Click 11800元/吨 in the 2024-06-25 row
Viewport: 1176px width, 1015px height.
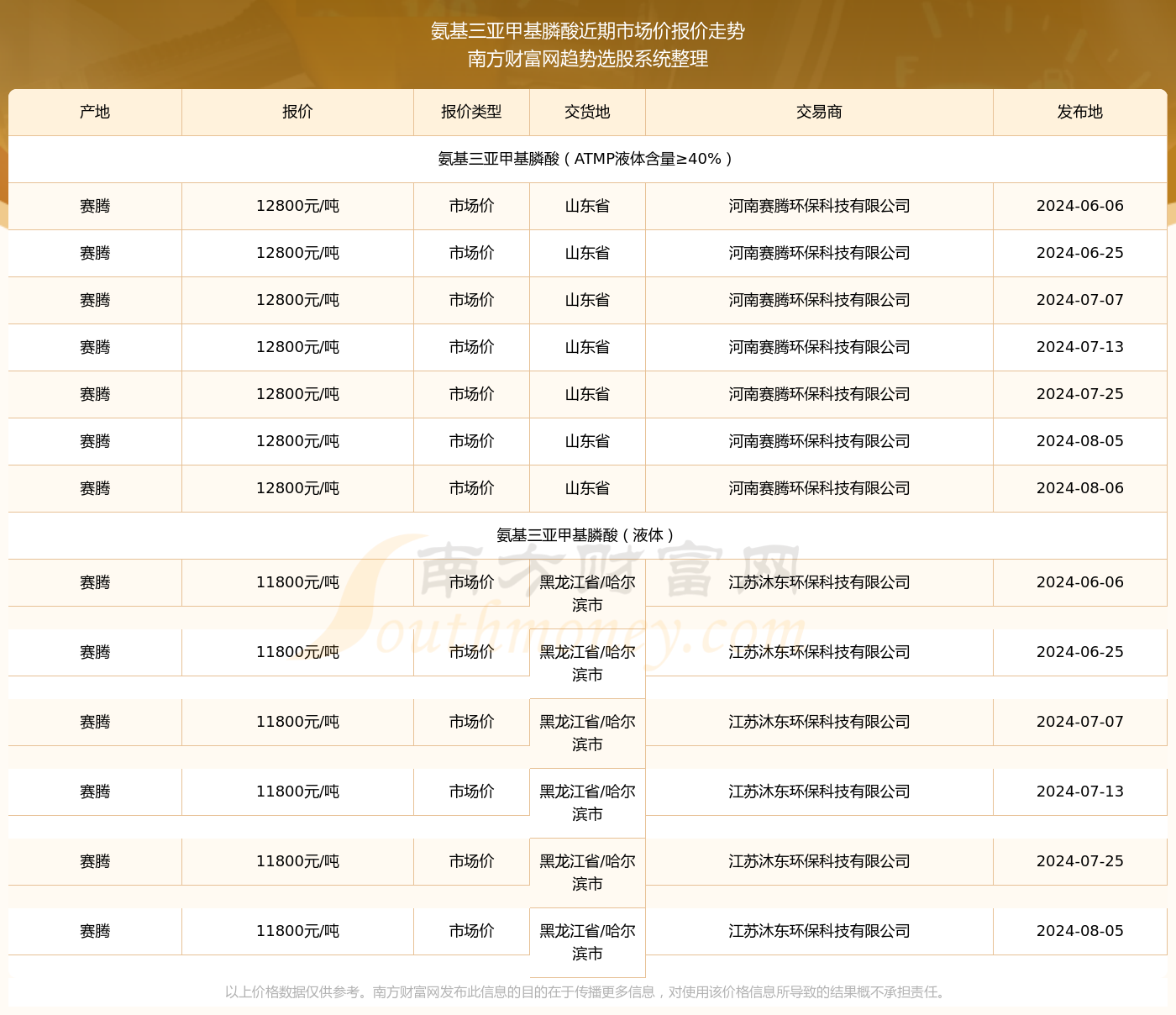coord(297,652)
